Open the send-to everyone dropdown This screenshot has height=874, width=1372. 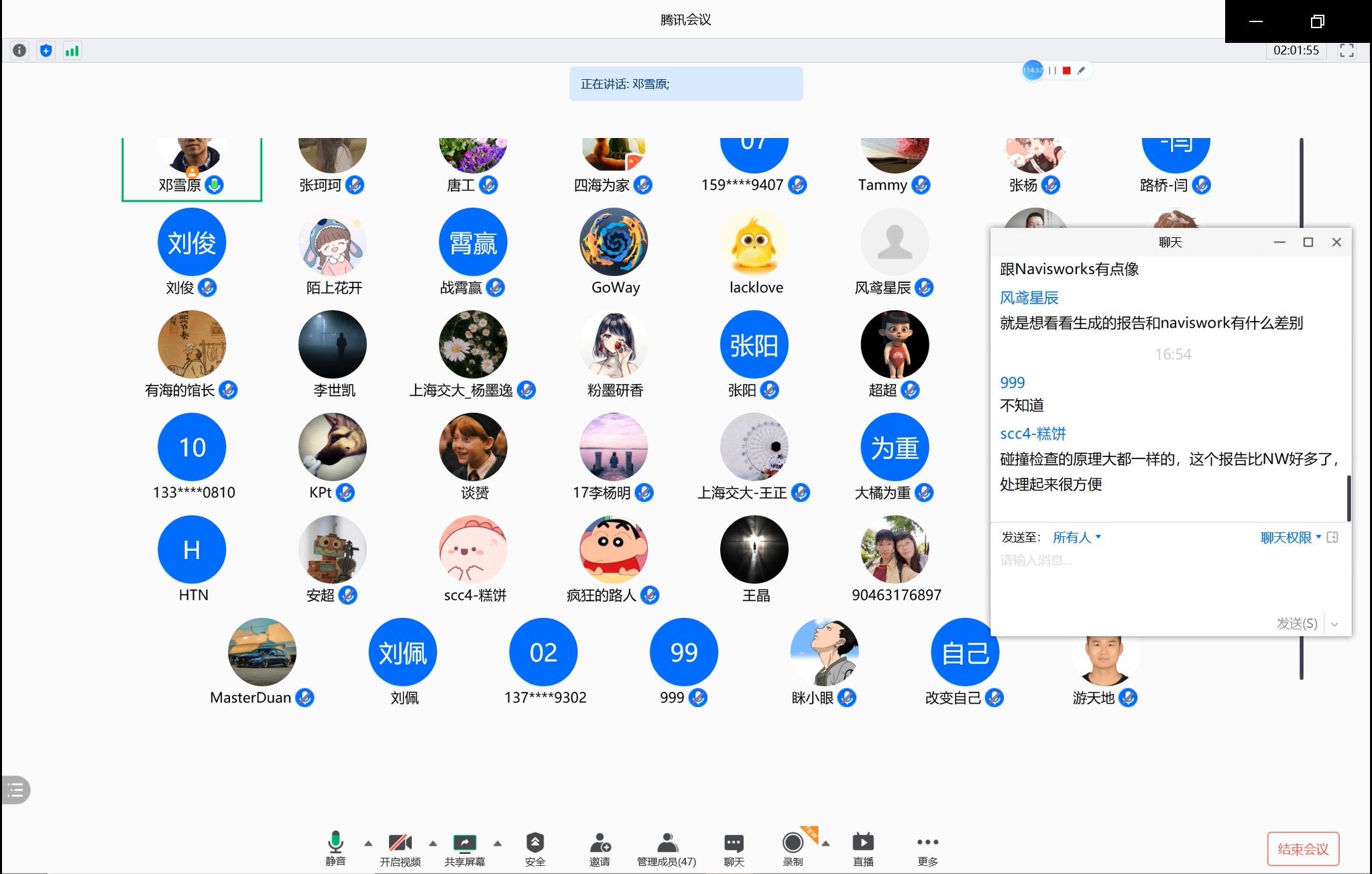click(1076, 538)
